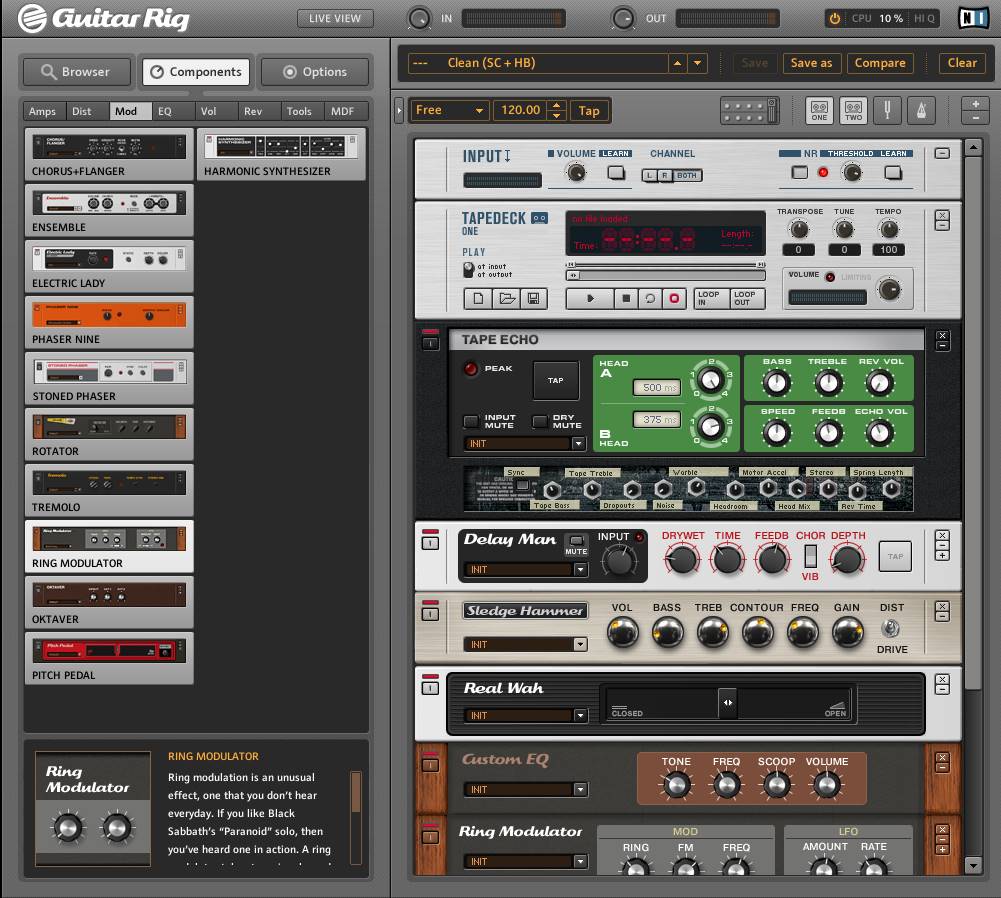Select the Stoned Phaser component

109,378
